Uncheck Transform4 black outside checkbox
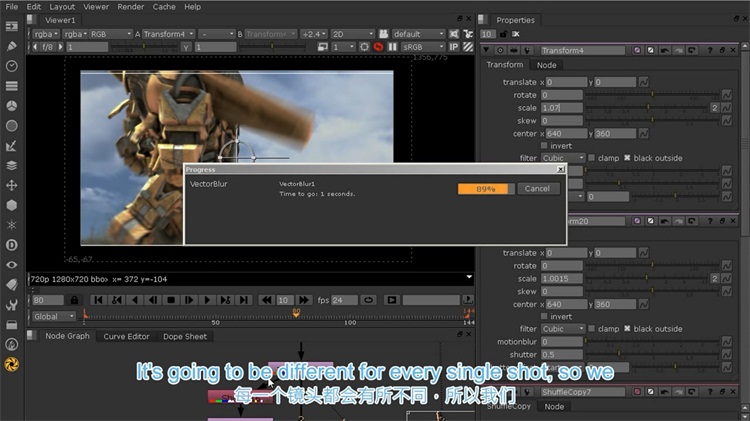The width and height of the screenshot is (750, 421). (627, 158)
